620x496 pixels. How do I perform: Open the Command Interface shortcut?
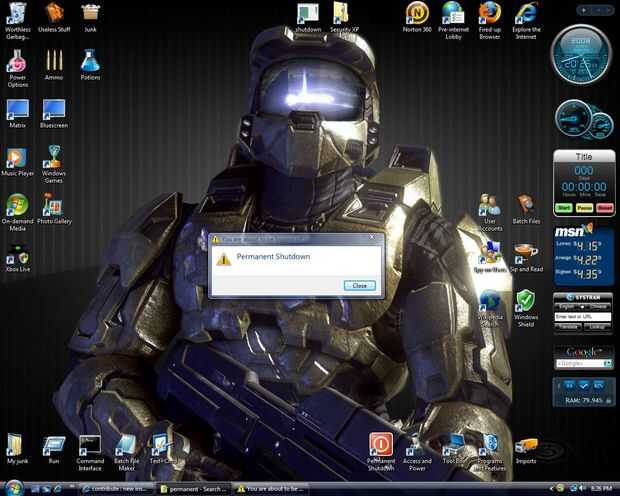click(x=90, y=445)
